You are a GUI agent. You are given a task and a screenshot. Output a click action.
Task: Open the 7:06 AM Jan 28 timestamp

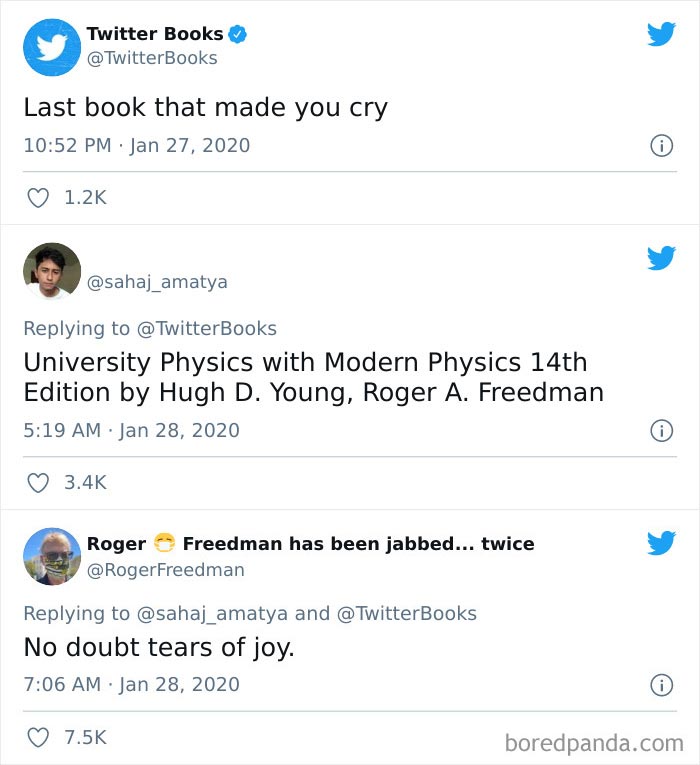131,685
